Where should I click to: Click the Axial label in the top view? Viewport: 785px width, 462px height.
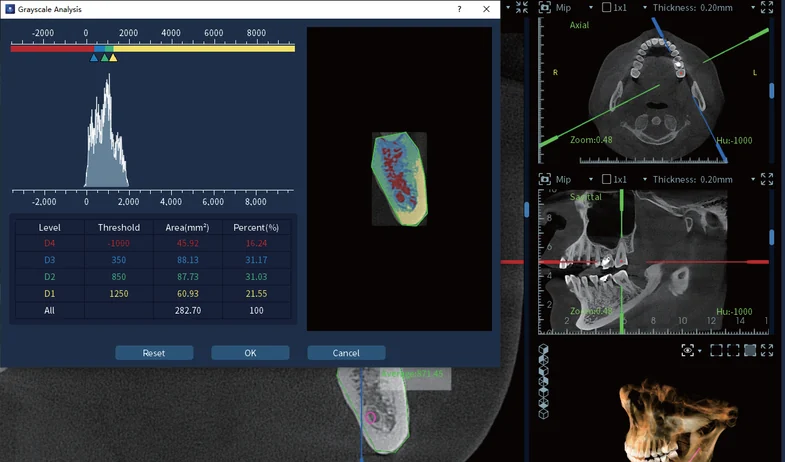[579, 25]
